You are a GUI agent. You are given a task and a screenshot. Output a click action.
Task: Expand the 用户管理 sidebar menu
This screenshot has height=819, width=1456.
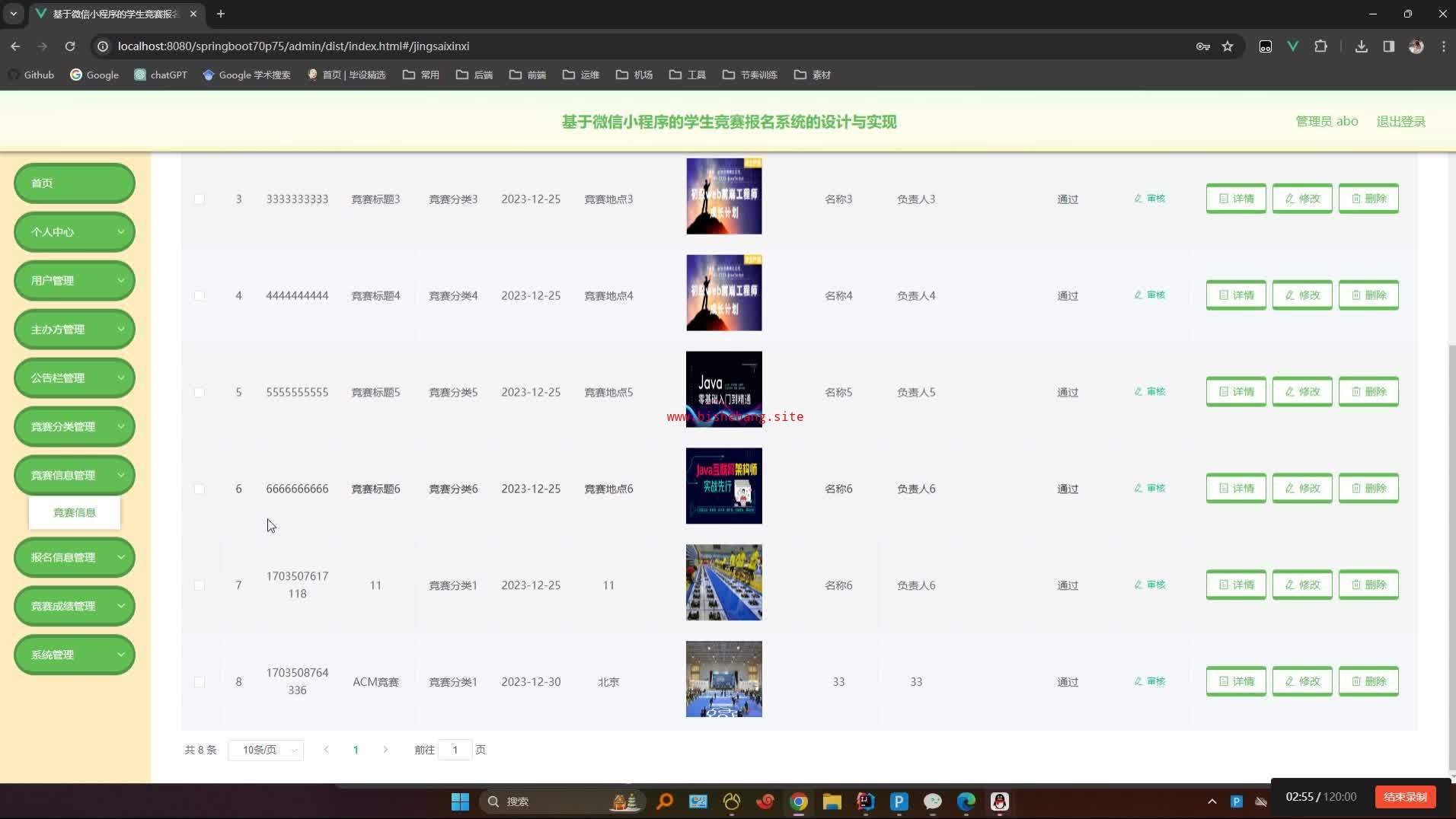click(75, 281)
